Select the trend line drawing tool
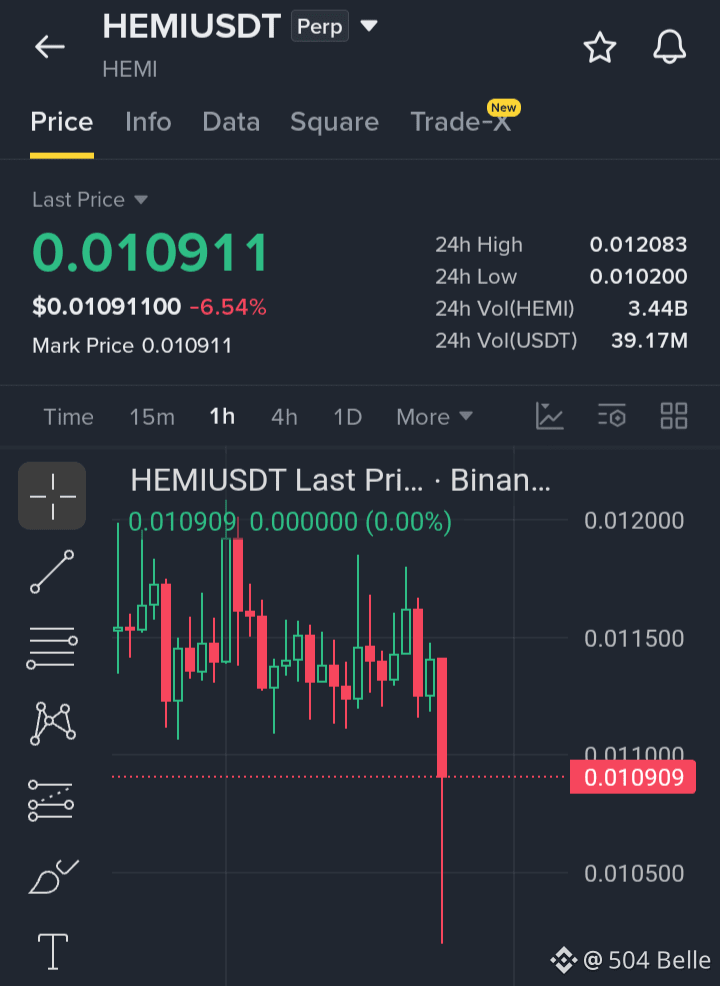The height and width of the screenshot is (986, 720). (x=52, y=572)
